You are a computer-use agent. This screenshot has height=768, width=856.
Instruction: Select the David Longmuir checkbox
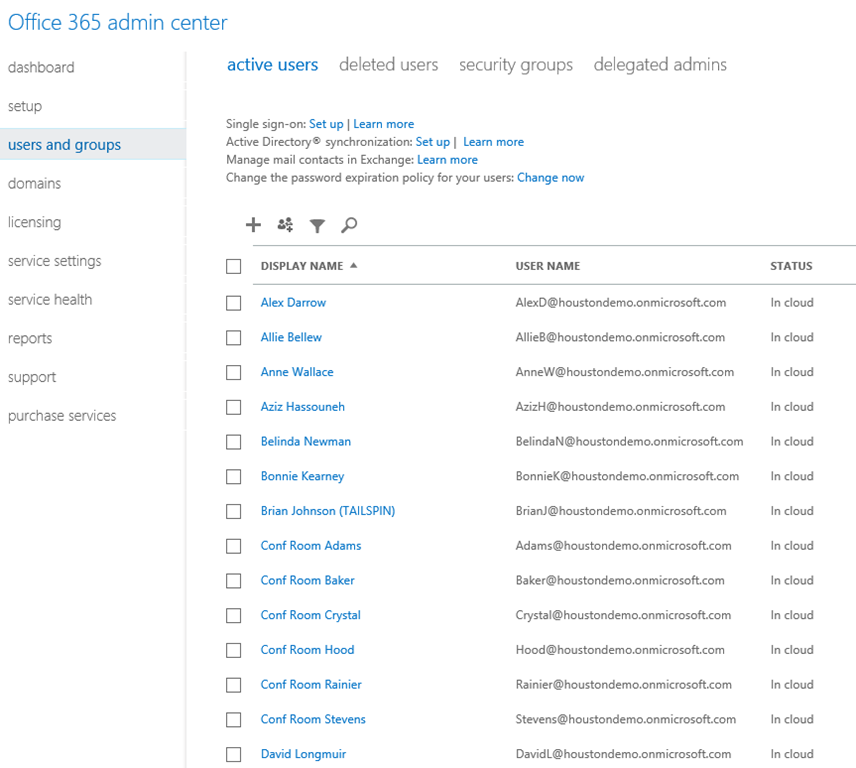(x=234, y=754)
